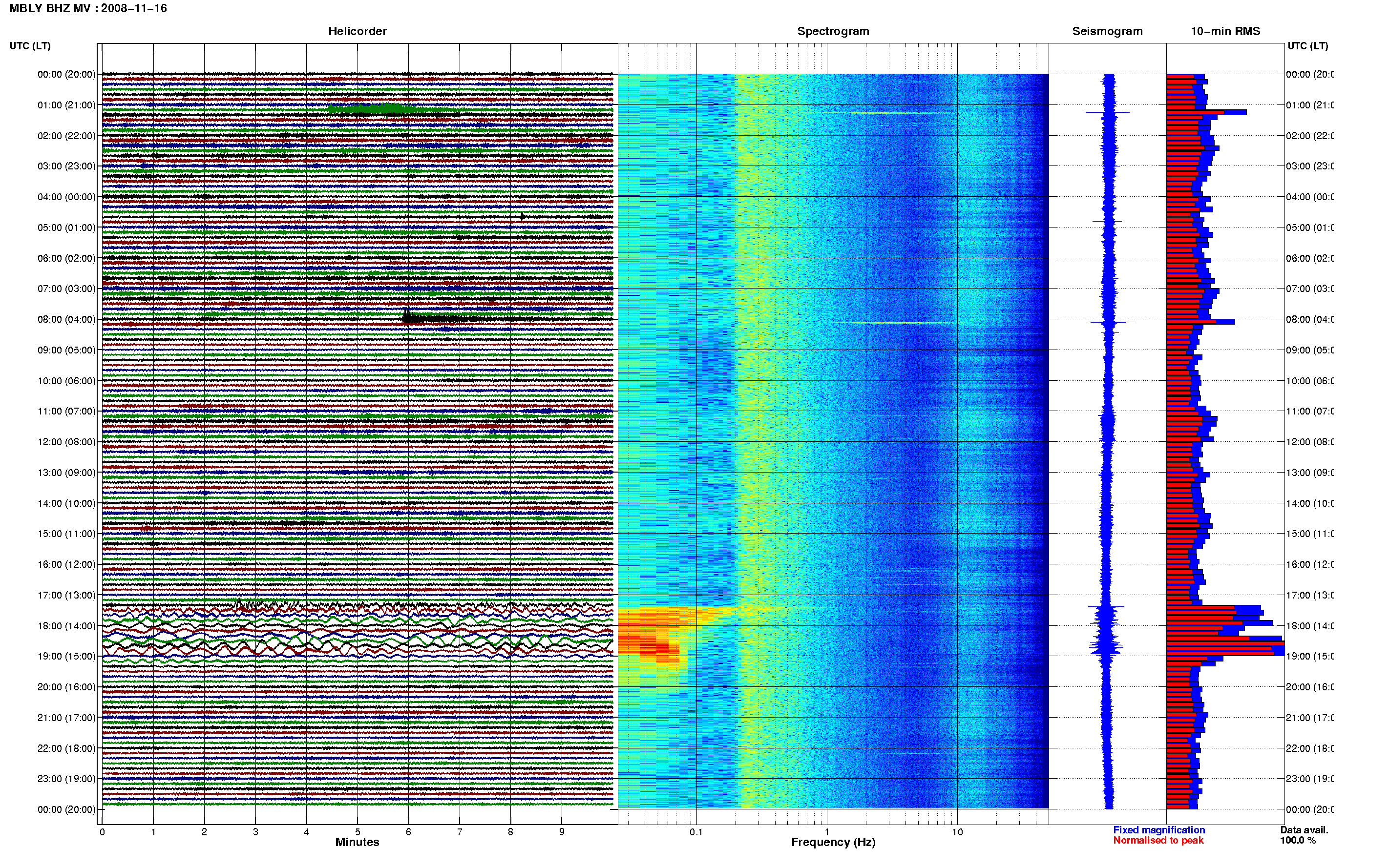Click the '100.0 %' data availability value
This screenshot has height=868, width=1389.
[x=1298, y=841]
